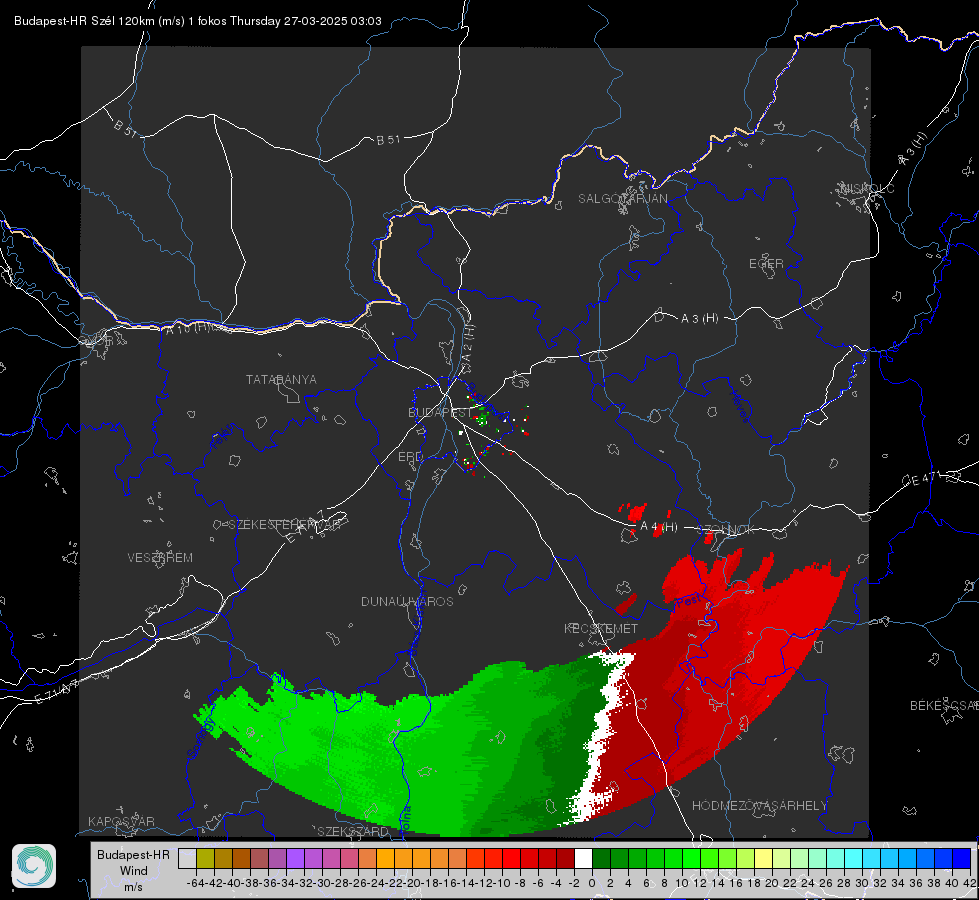
Task: Click the blue Pest county label
Action: click(688, 601)
